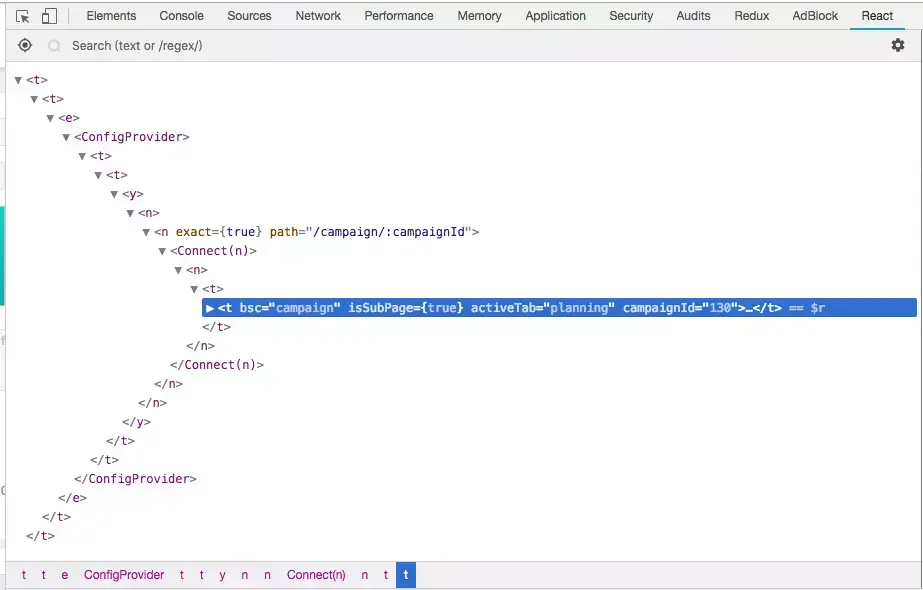
Task: Collapse the route node with path /campaign/:campaignId
Action: pos(146,233)
